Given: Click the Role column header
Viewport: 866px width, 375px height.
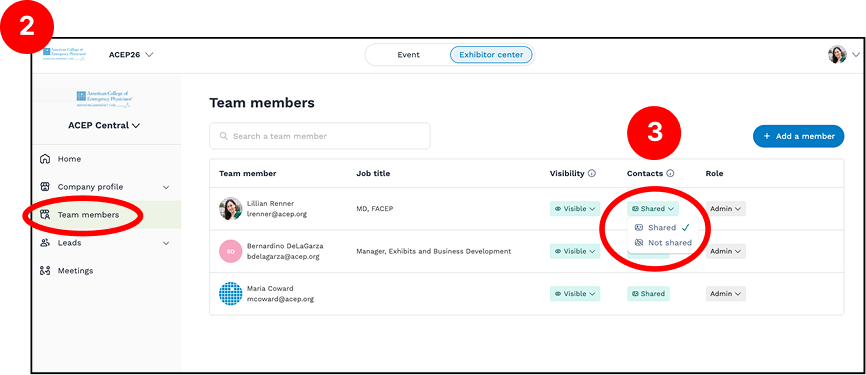Looking at the screenshot, I should coord(714,173).
